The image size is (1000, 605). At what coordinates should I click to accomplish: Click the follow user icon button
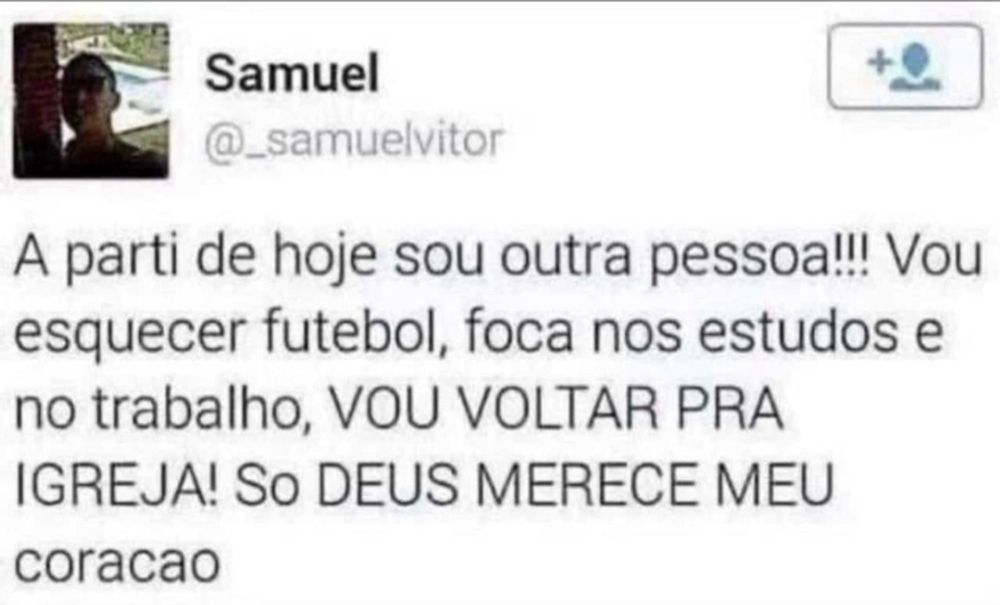[905, 66]
